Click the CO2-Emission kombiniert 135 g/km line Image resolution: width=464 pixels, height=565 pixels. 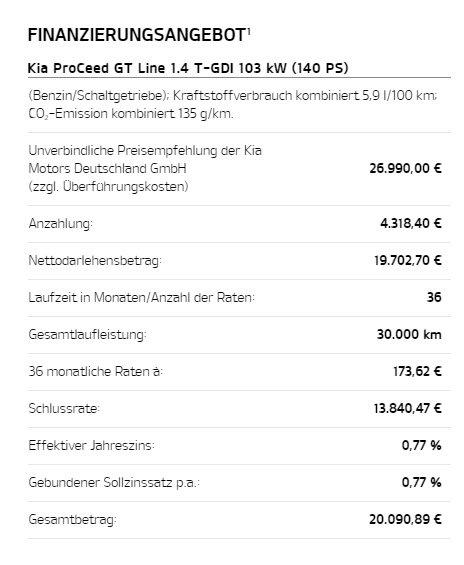[131, 114]
